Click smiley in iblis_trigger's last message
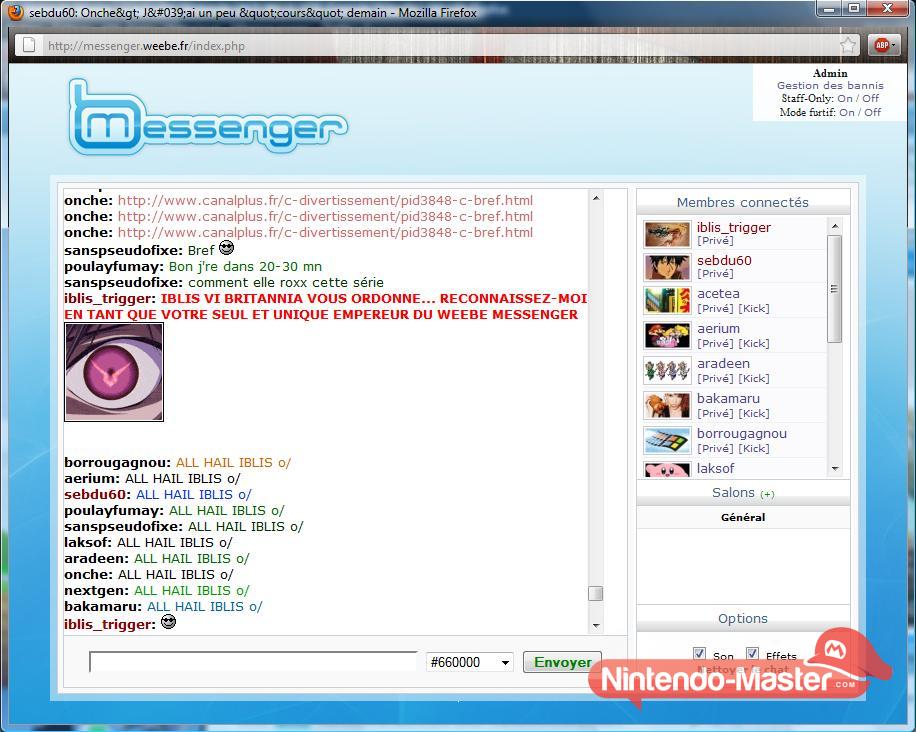The height and width of the screenshot is (732, 916). tap(168, 622)
